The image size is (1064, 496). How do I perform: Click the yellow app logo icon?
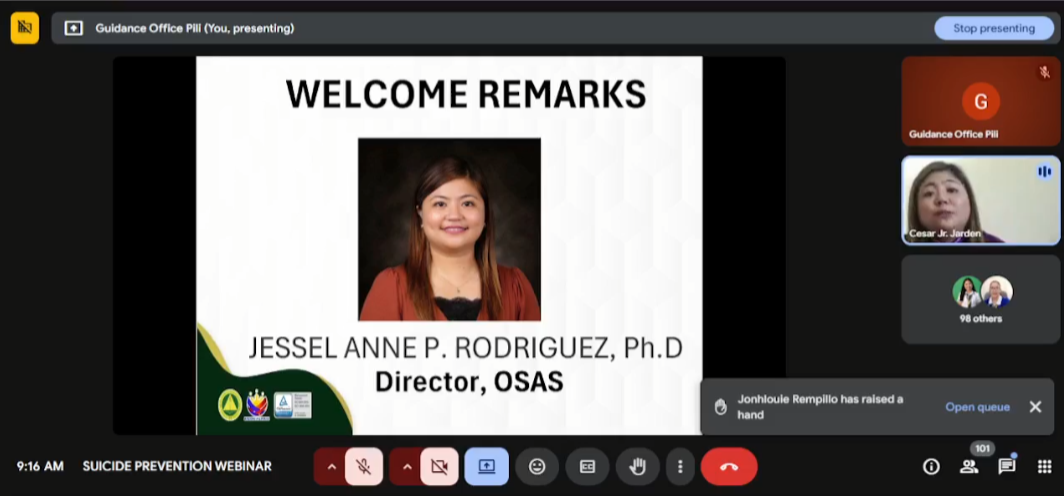pyautogui.click(x=25, y=28)
